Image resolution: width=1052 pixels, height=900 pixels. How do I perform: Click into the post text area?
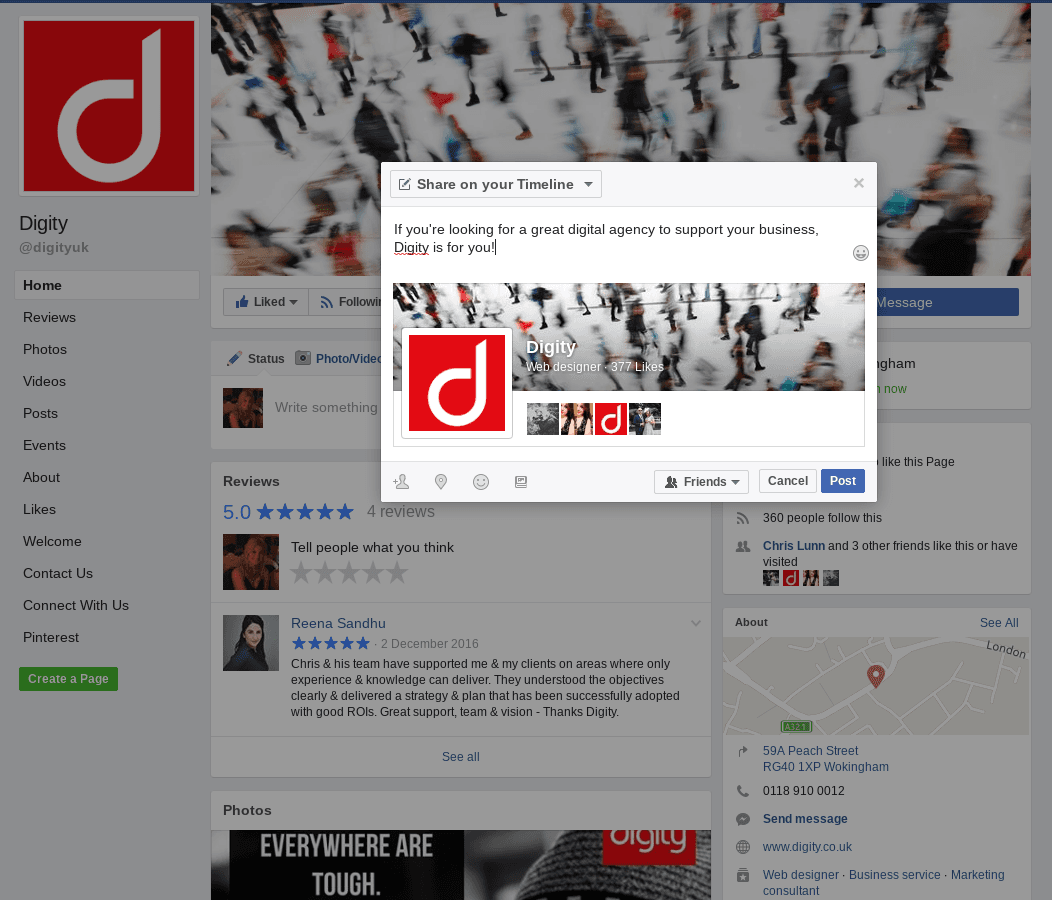[617, 239]
